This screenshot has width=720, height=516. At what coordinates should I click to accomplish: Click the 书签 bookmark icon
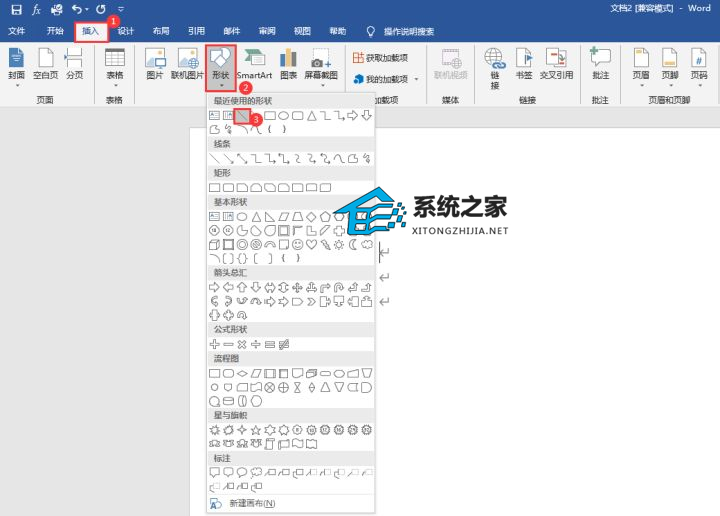coord(524,62)
